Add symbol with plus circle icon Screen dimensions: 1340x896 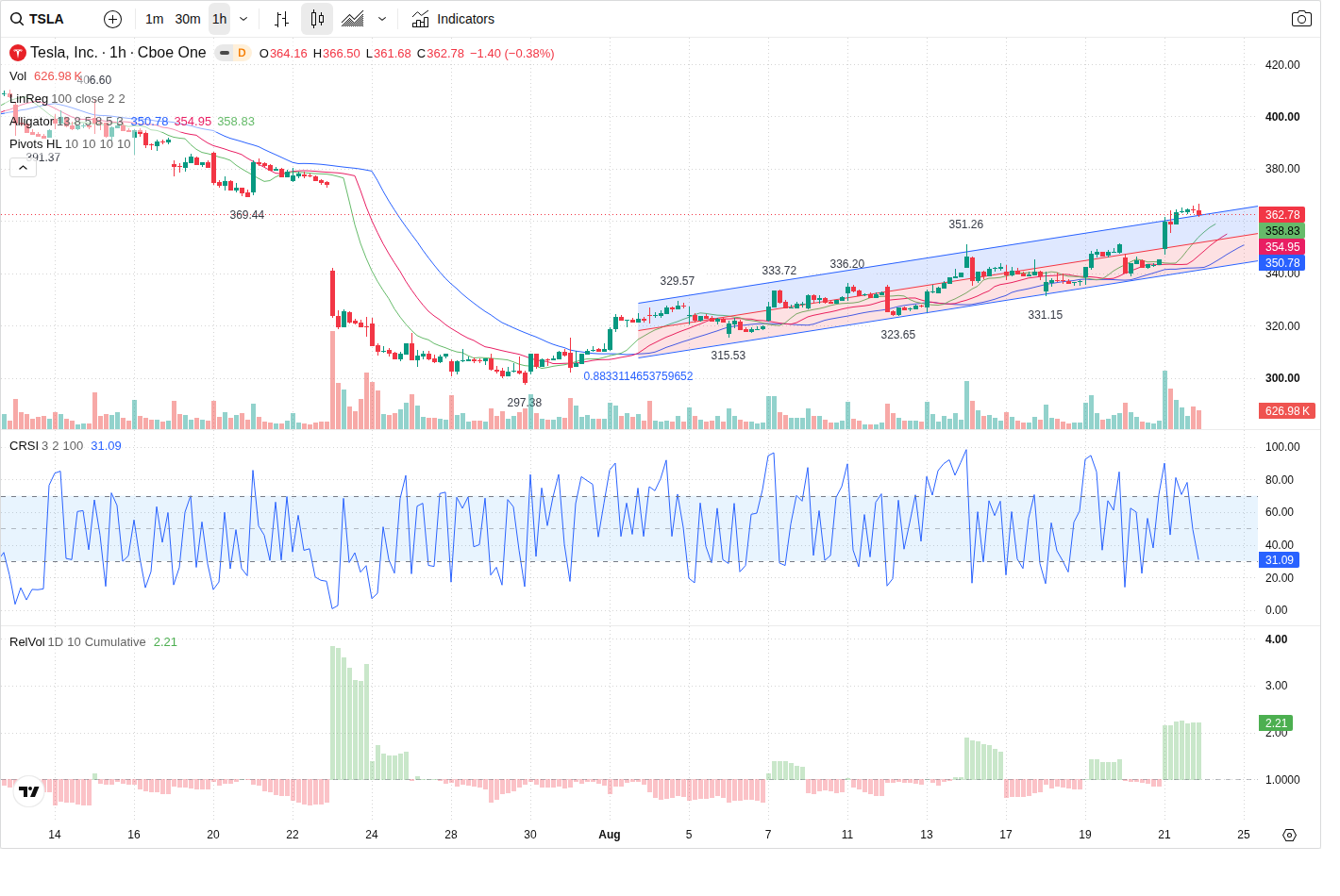click(112, 19)
